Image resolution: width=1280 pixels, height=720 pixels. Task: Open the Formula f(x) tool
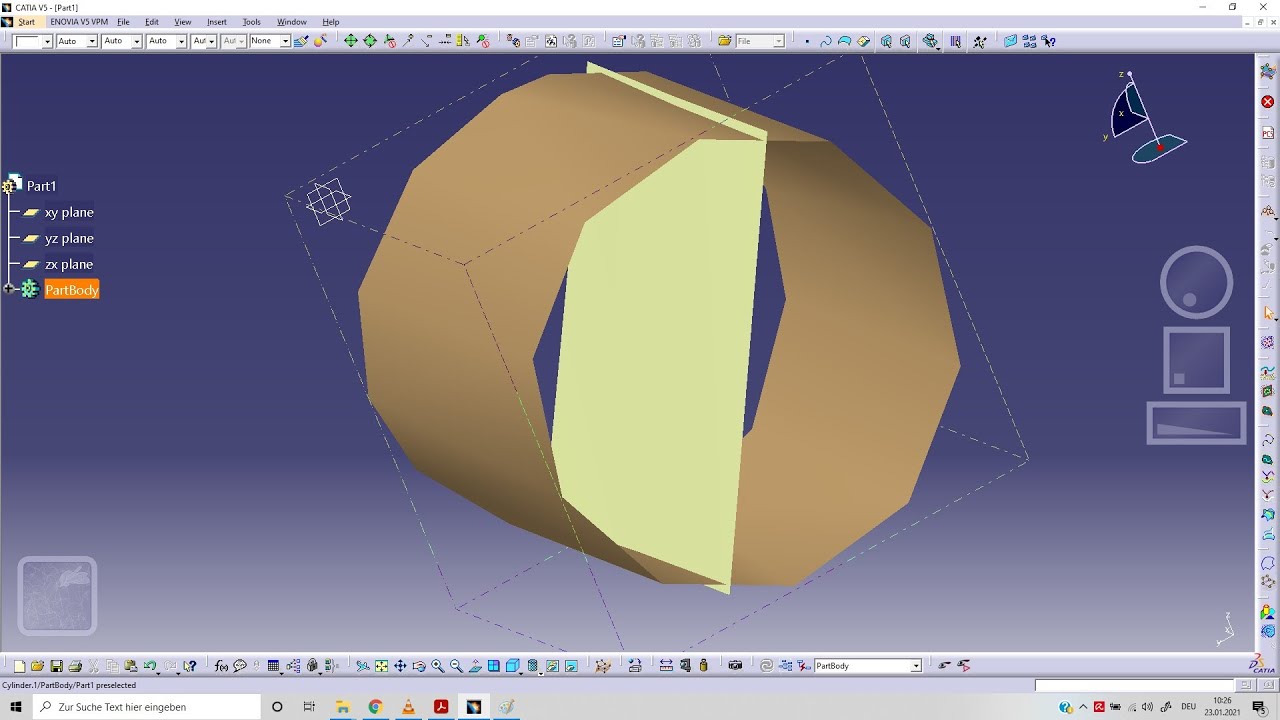pos(221,666)
